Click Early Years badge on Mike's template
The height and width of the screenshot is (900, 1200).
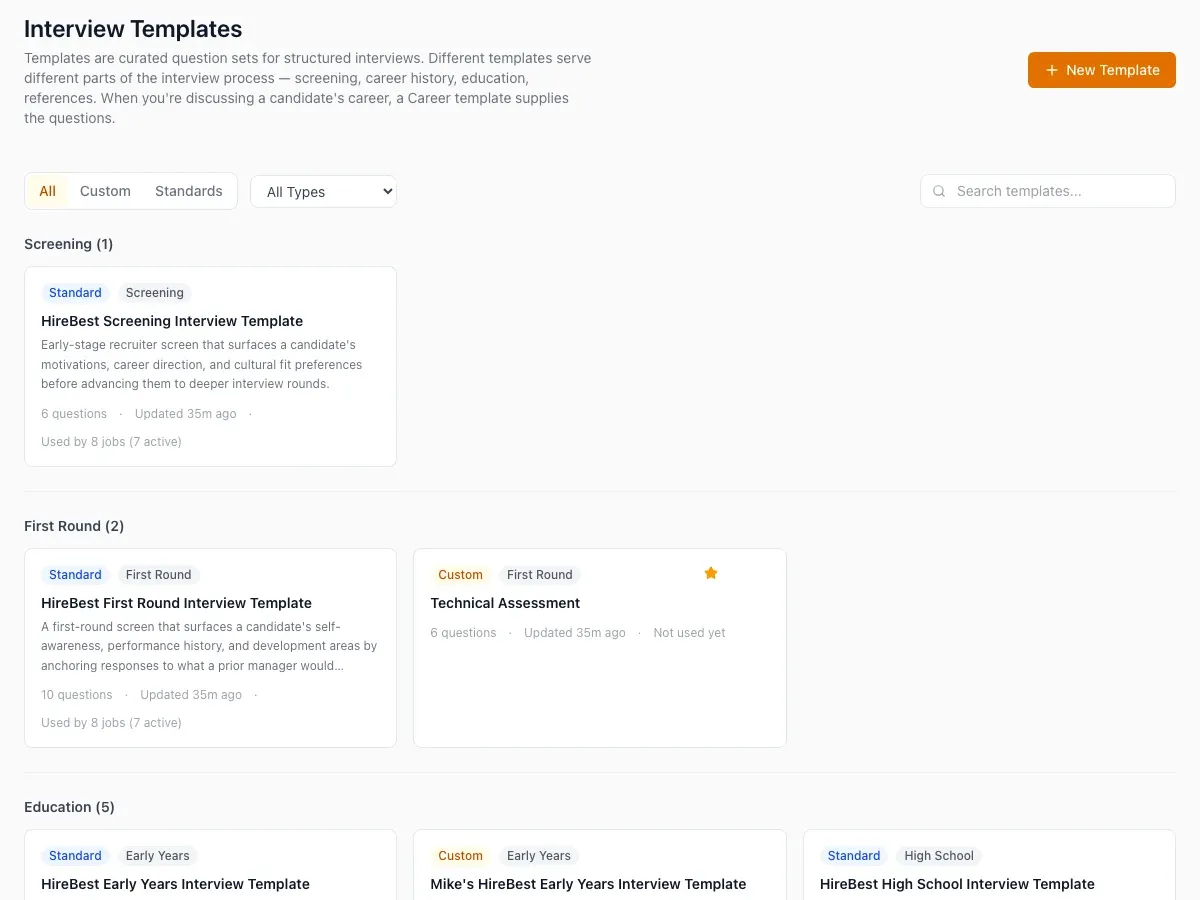click(539, 856)
